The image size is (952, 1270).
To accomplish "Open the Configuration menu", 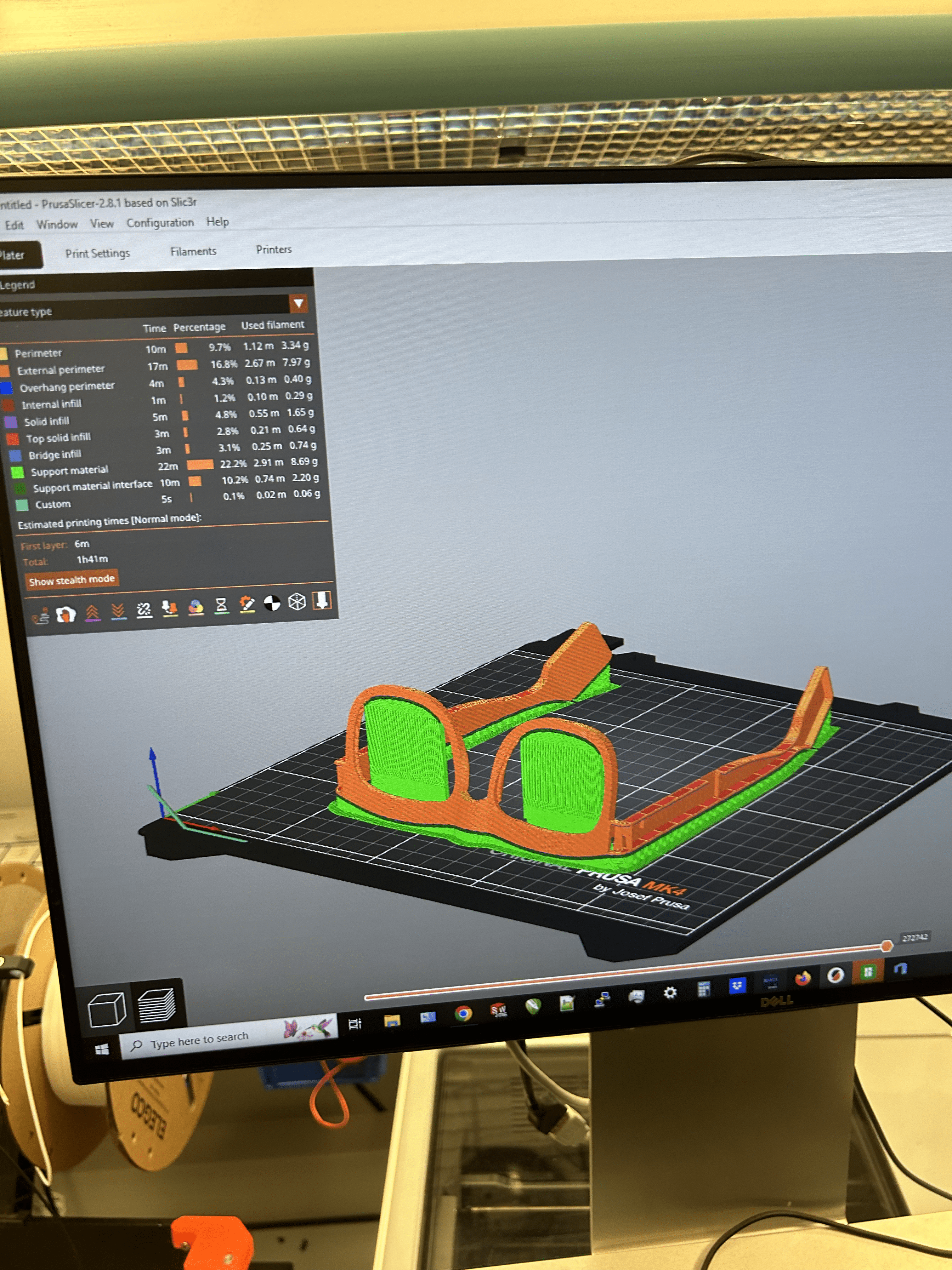I will (x=160, y=222).
